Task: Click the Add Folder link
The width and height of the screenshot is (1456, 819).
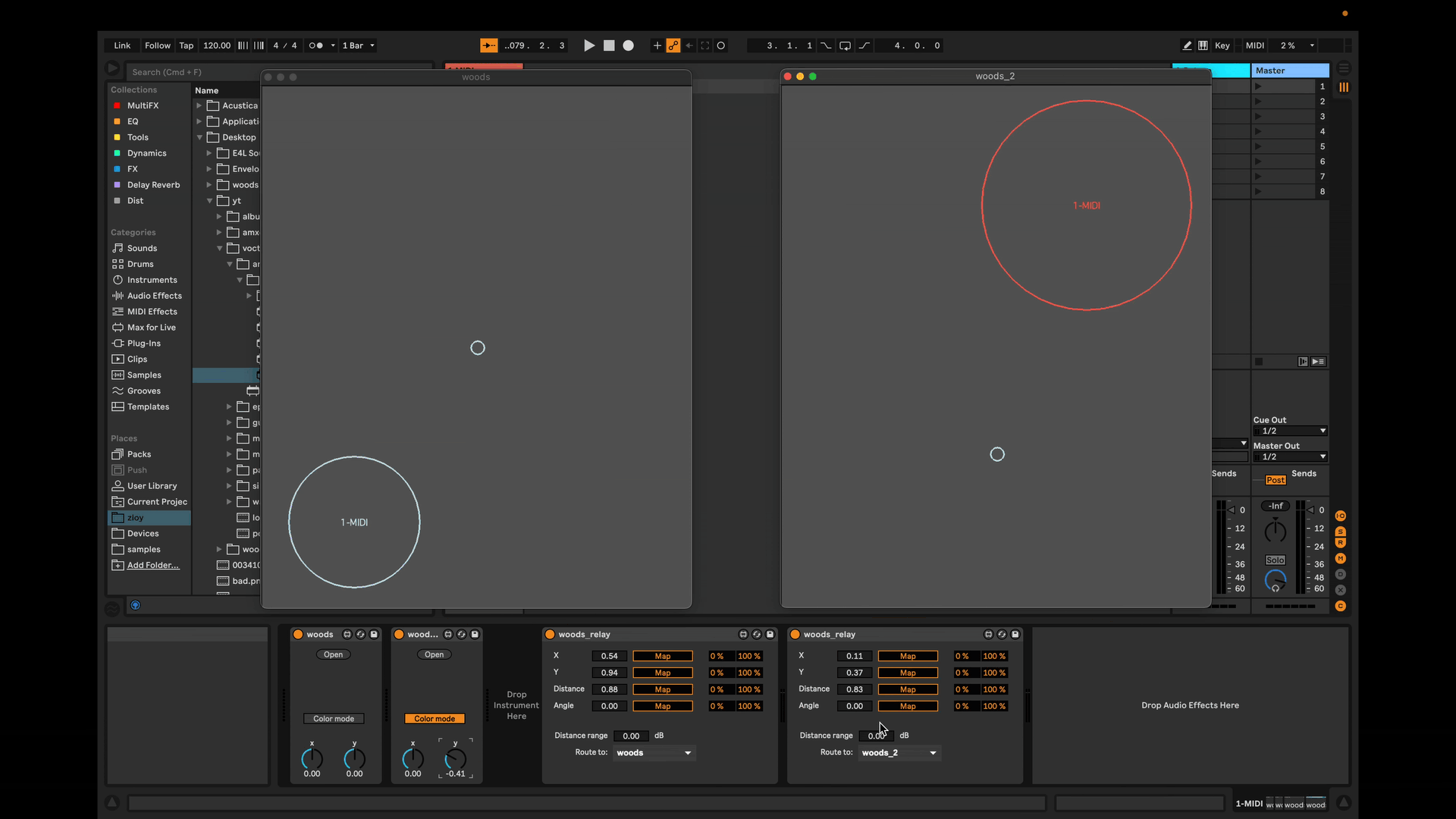Action: pyautogui.click(x=152, y=566)
